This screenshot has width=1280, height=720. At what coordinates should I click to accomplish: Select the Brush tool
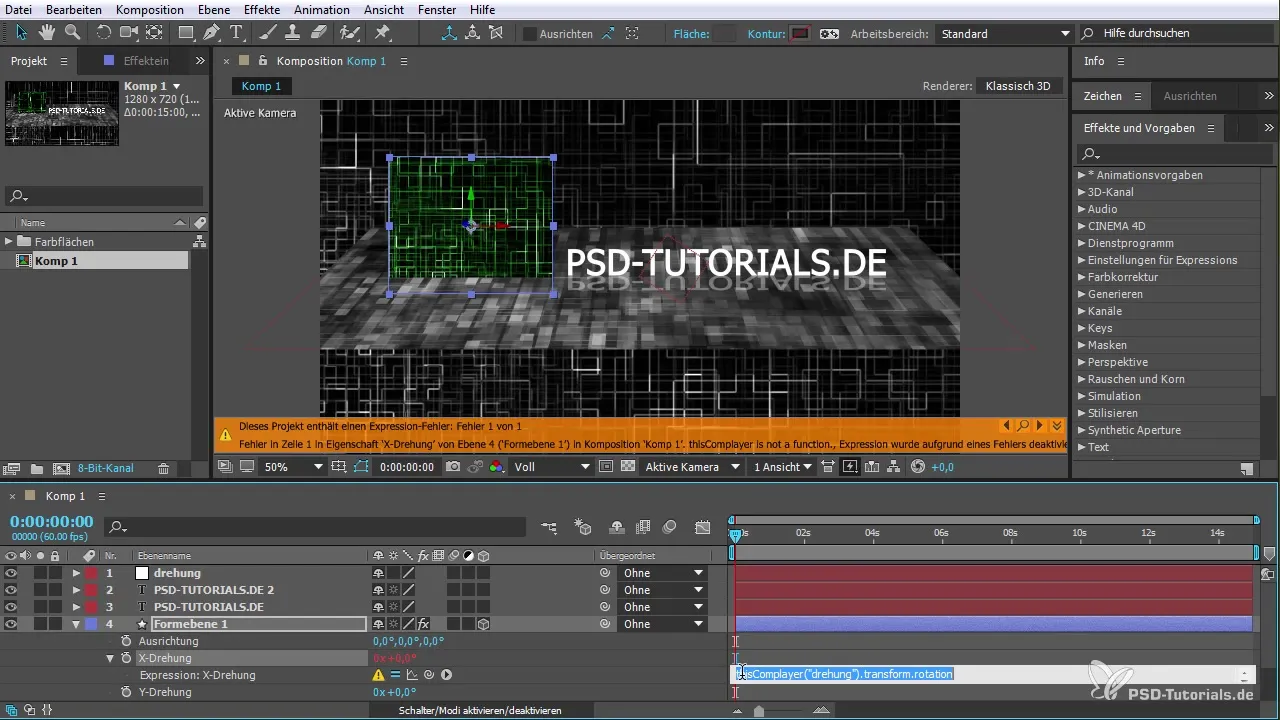point(270,33)
